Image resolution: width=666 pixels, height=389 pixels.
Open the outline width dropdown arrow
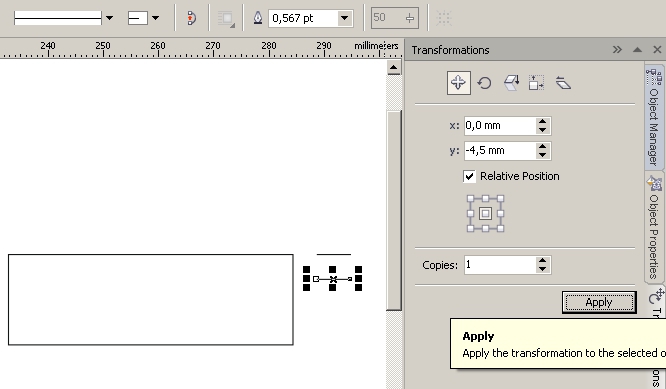coord(344,18)
